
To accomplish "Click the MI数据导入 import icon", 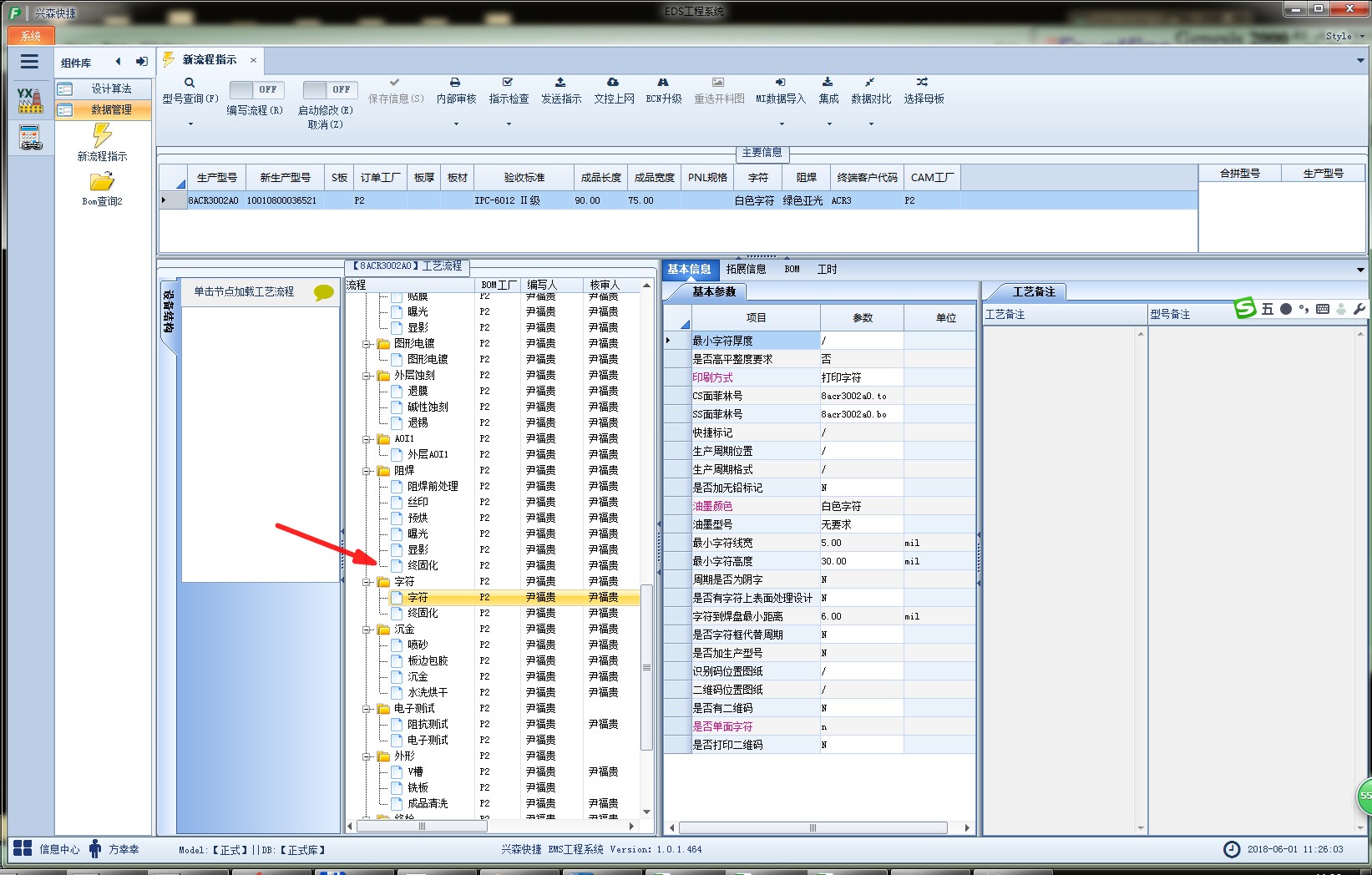I will [x=780, y=83].
